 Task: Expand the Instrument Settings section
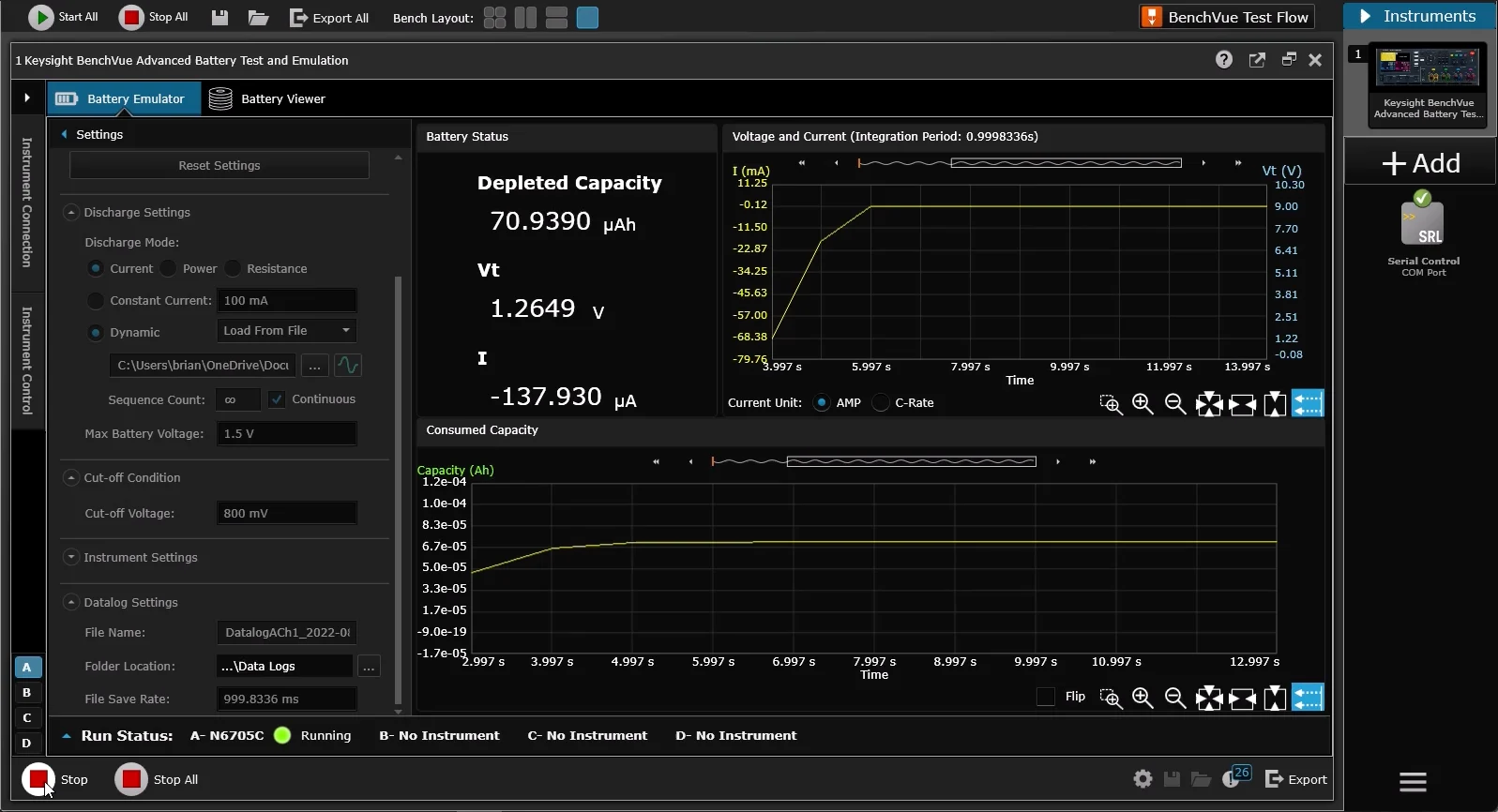pyautogui.click(x=70, y=557)
